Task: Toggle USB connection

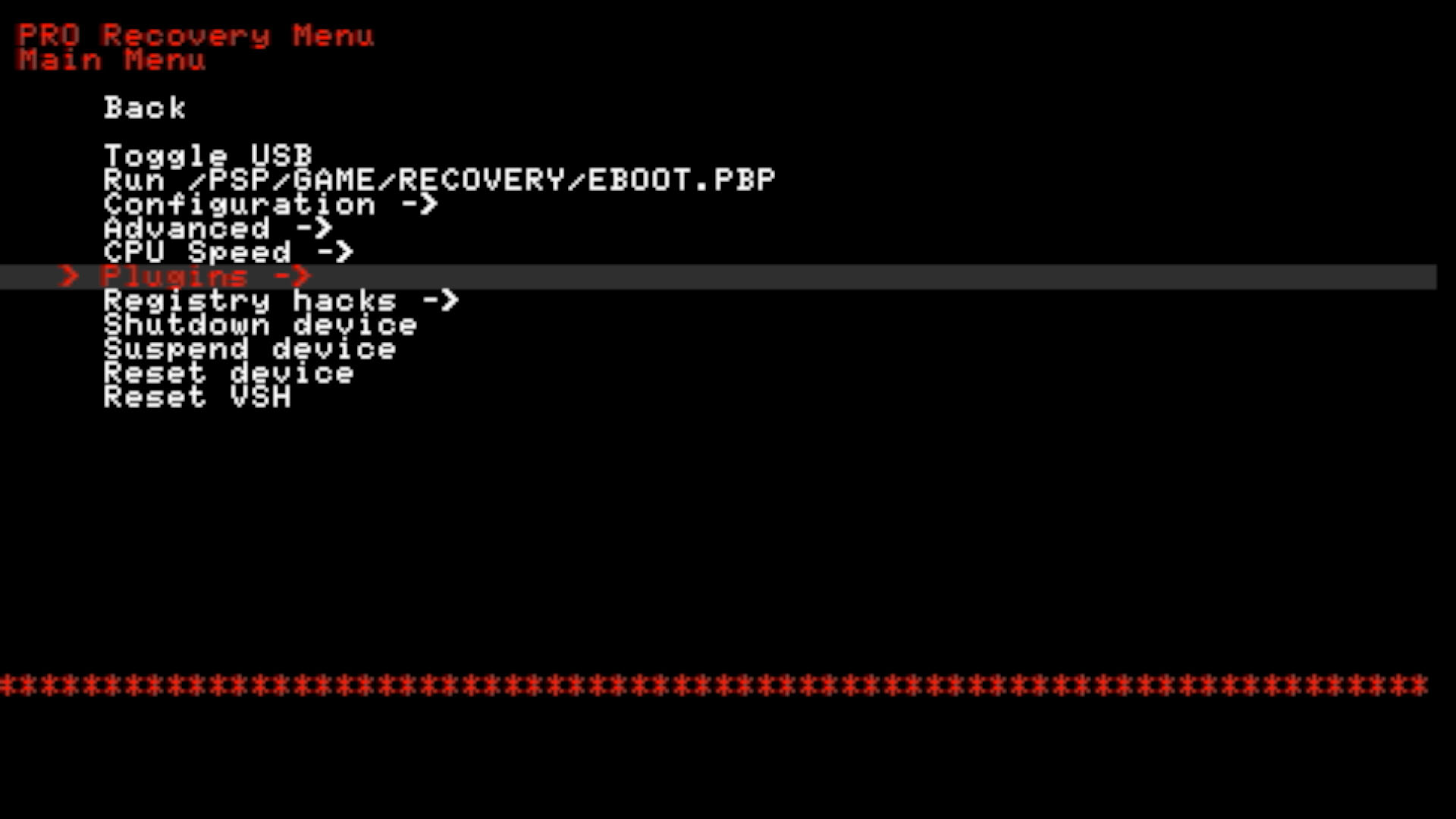Action: click(x=208, y=155)
